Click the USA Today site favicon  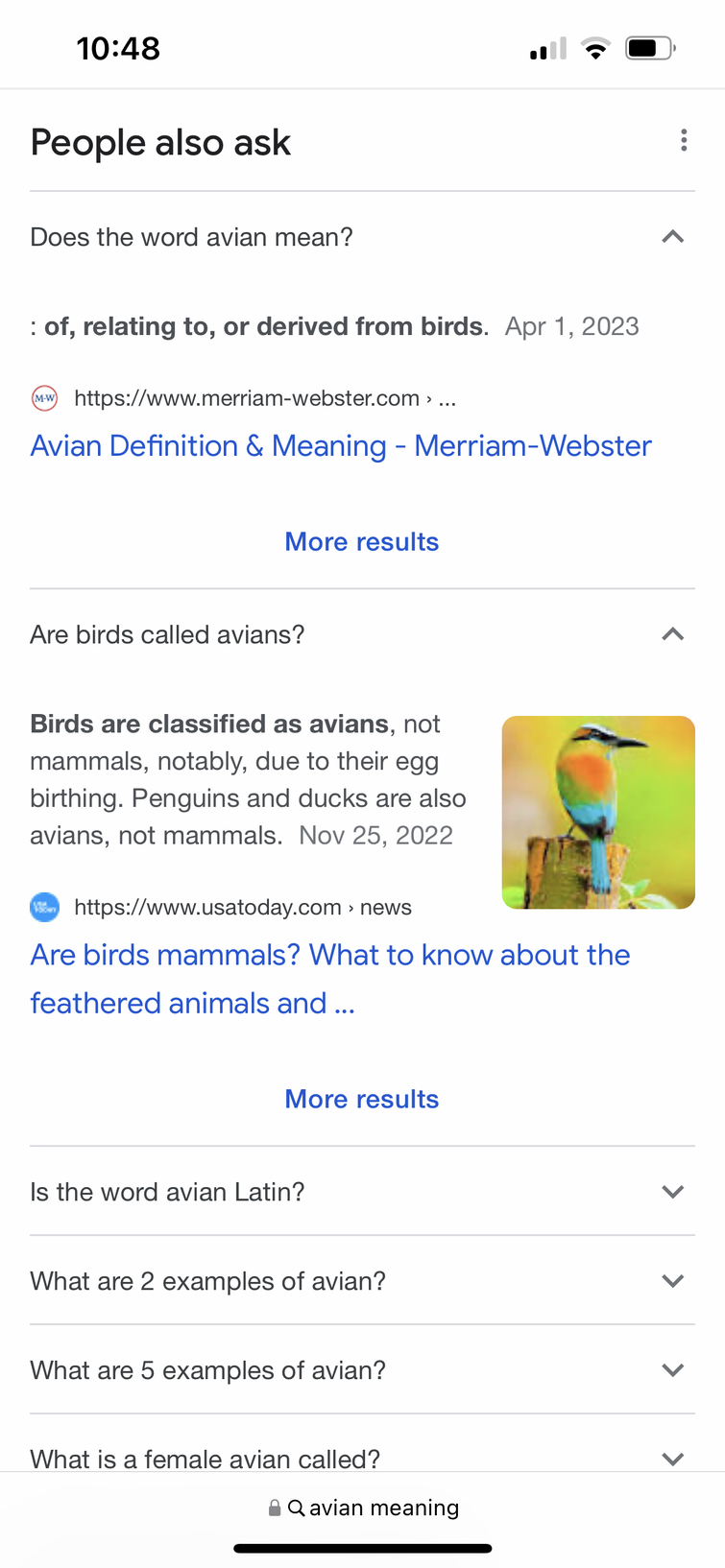44,907
